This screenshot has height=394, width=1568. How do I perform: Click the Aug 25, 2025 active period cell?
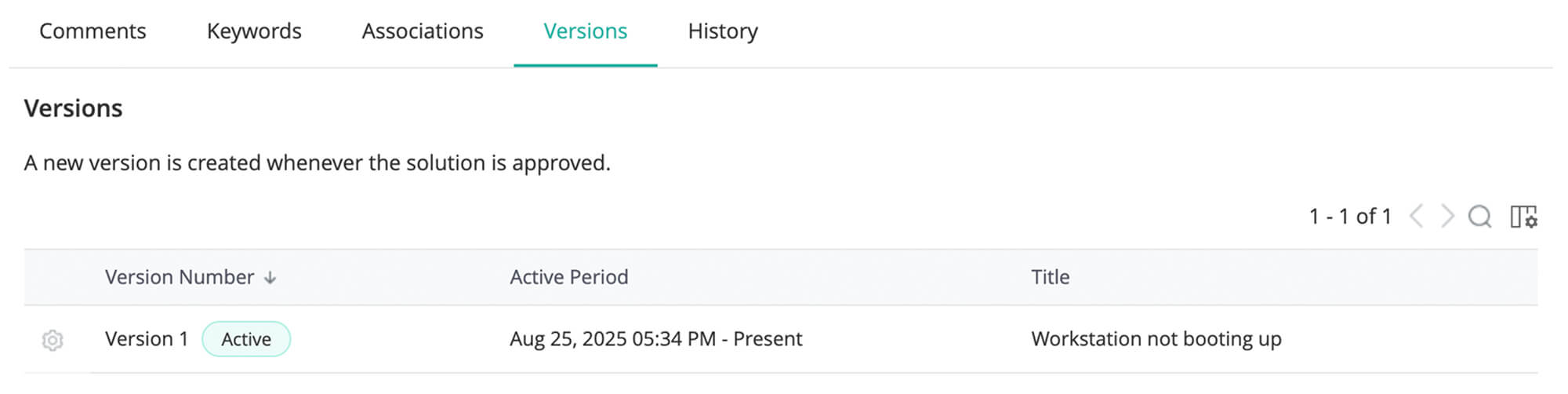pyautogui.click(x=655, y=339)
